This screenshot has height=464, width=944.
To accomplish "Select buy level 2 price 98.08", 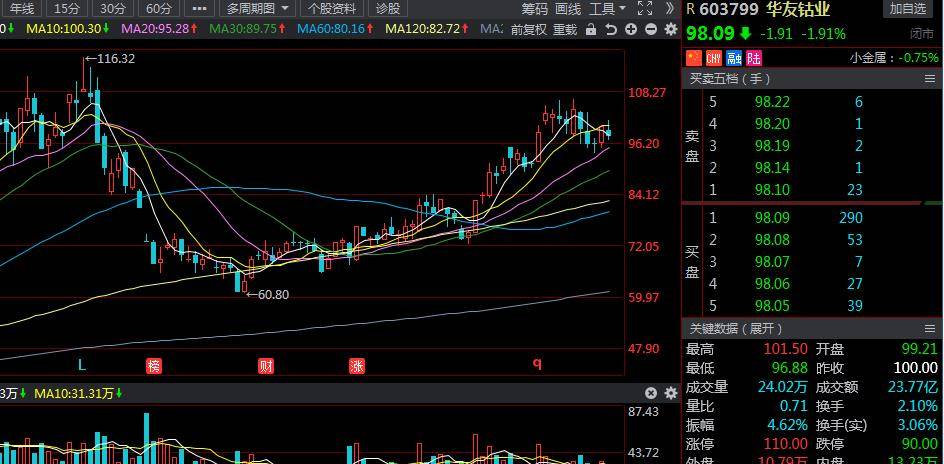I will point(772,240).
